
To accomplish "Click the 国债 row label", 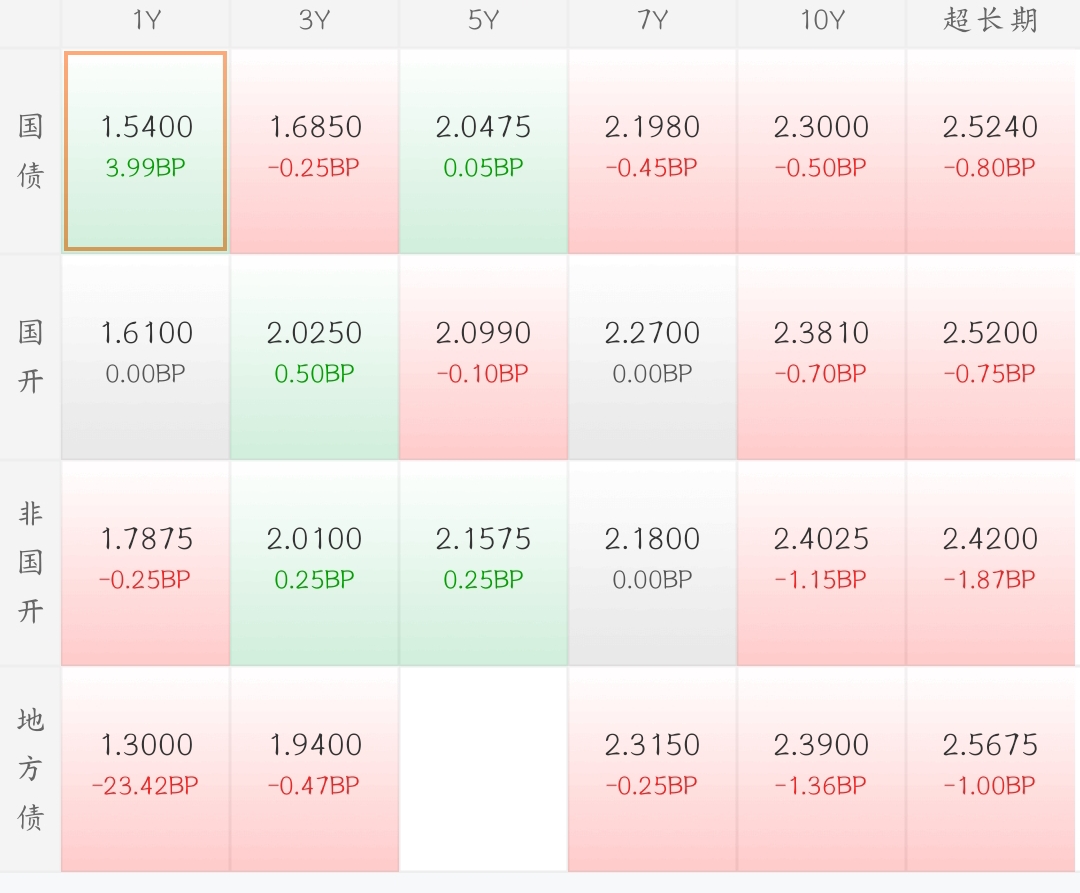I will [30, 150].
